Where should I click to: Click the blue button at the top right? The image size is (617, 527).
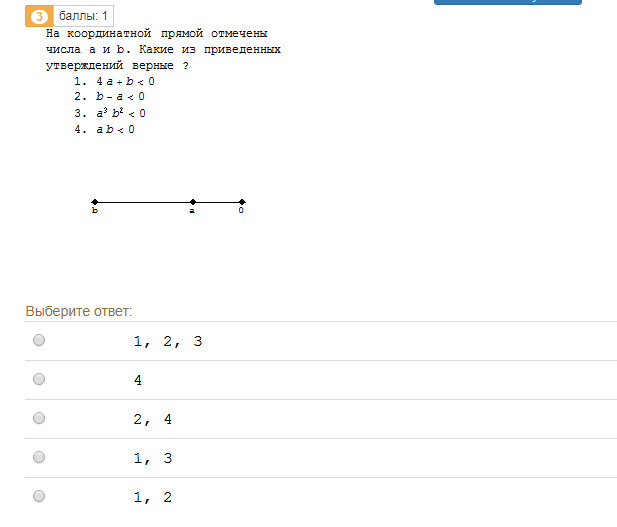[x=507, y=2]
